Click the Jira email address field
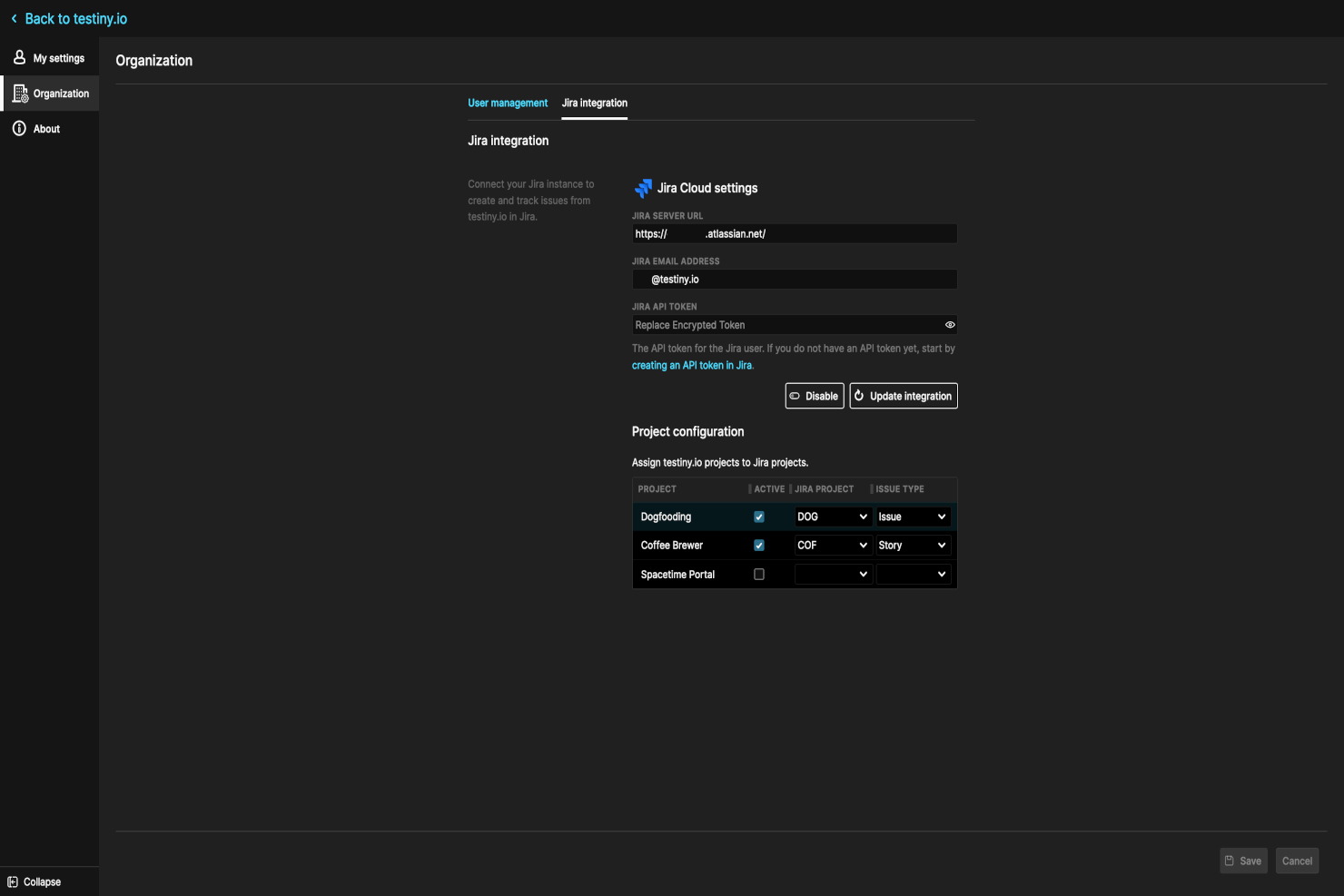 [x=794, y=279]
